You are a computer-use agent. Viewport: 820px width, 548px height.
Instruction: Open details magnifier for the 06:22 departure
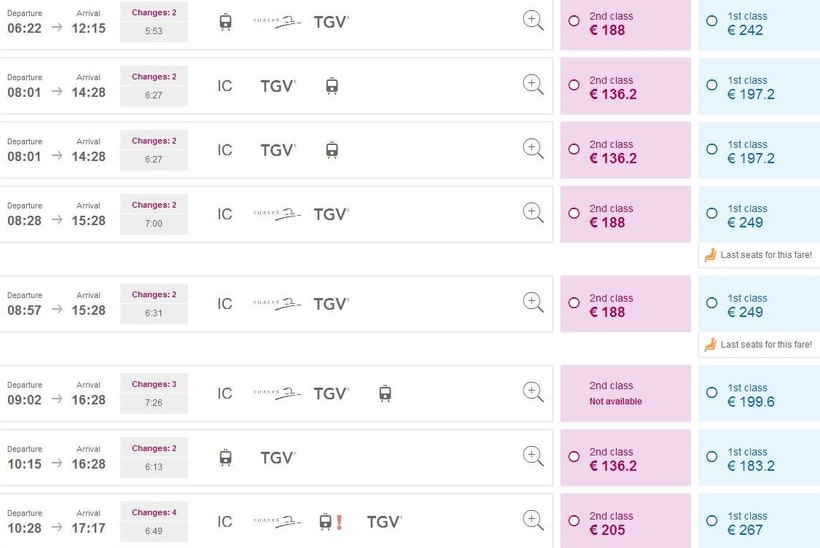[x=533, y=21]
